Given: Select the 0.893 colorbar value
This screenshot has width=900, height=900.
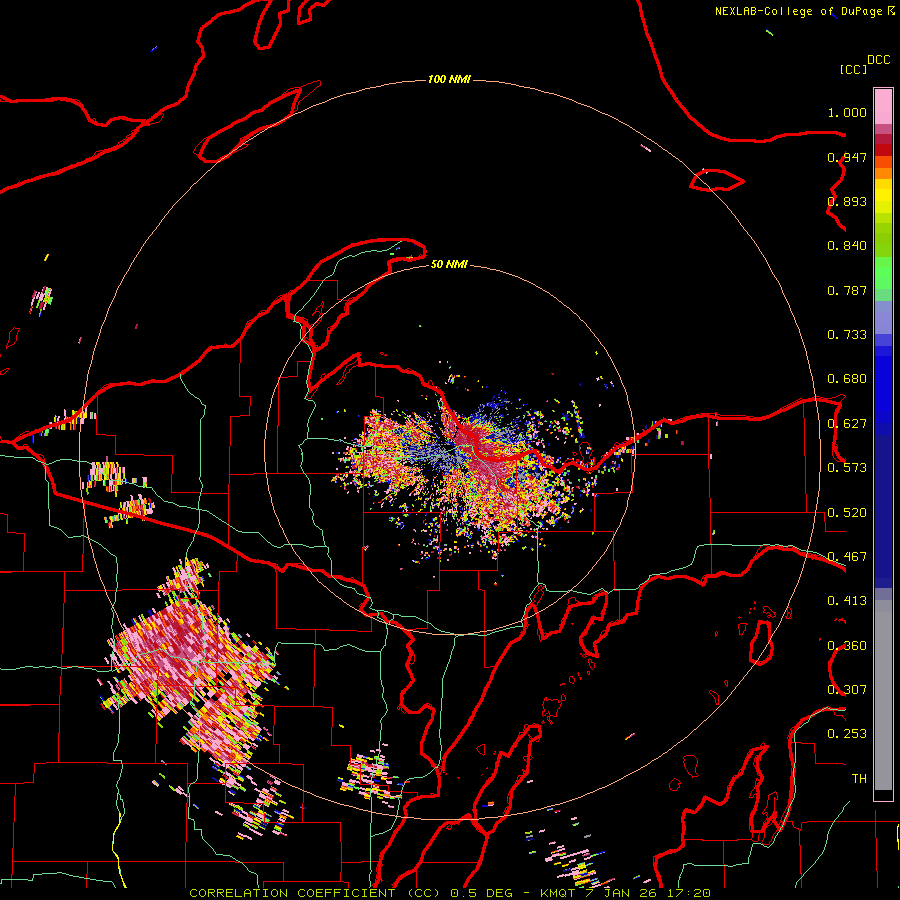Looking at the screenshot, I should tap(847, 201).
